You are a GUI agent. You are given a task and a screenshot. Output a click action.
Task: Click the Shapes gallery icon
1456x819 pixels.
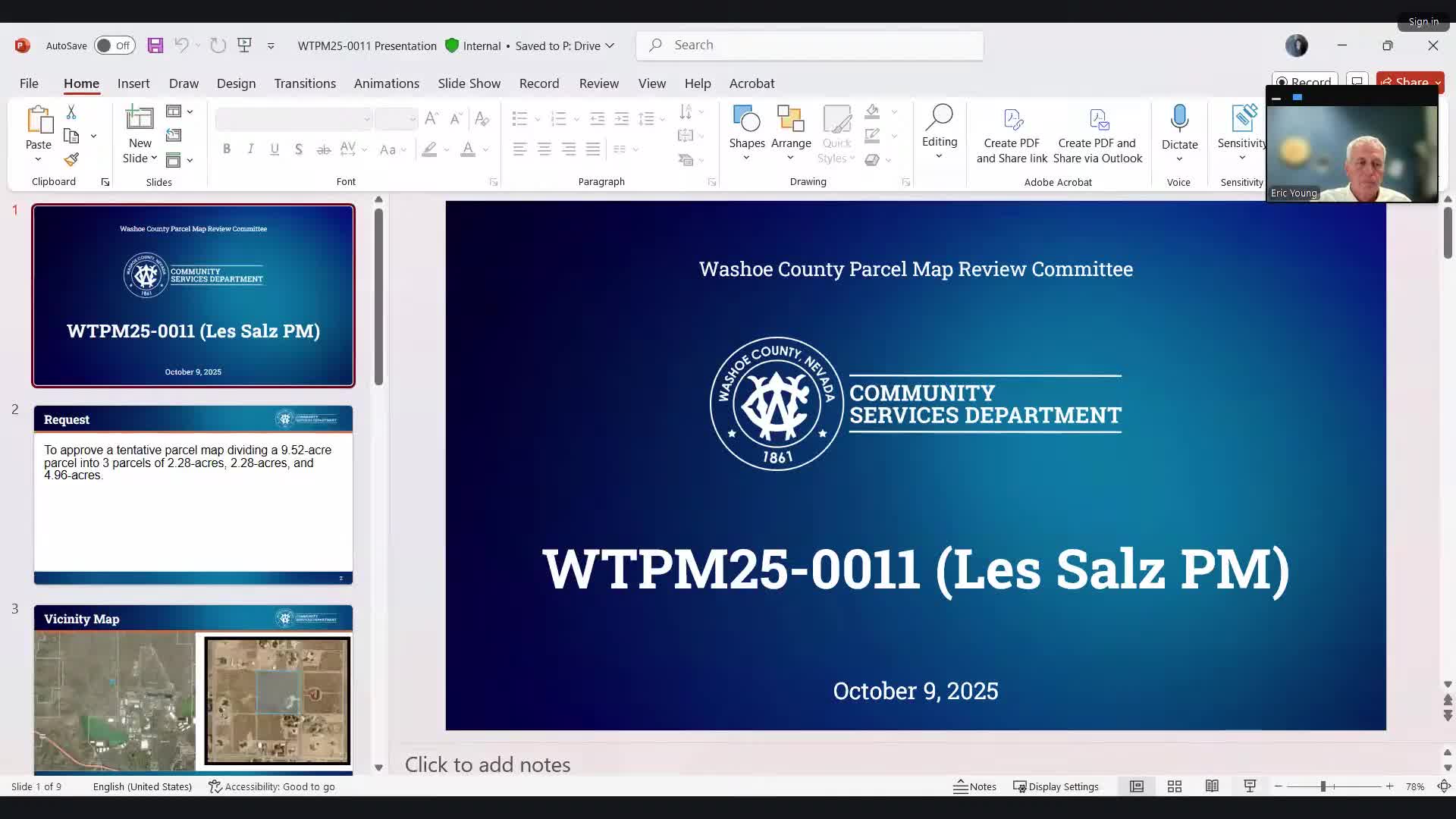(x=746, y=120)
